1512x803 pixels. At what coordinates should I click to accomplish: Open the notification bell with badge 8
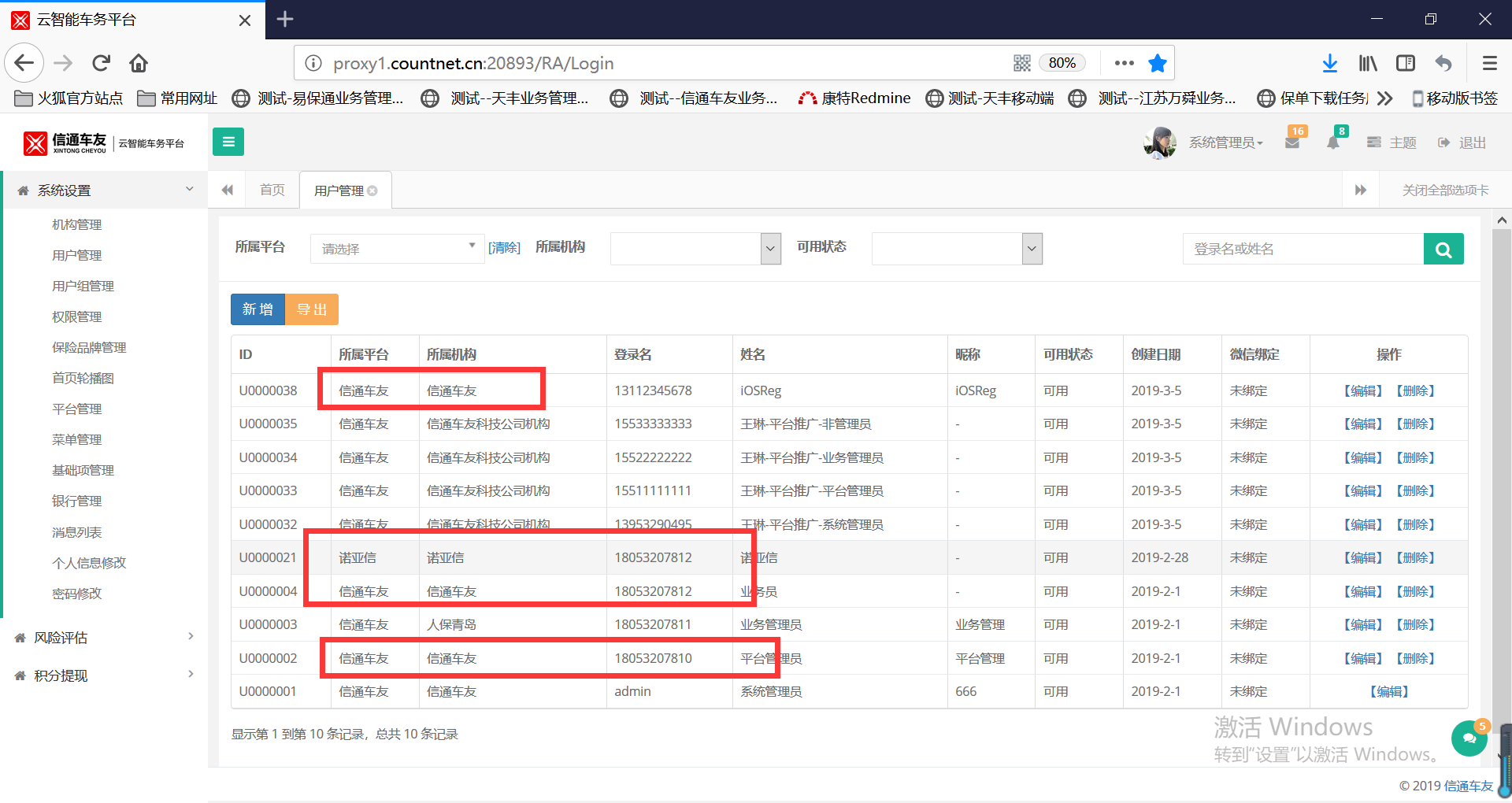click(x=1333, y=142)
